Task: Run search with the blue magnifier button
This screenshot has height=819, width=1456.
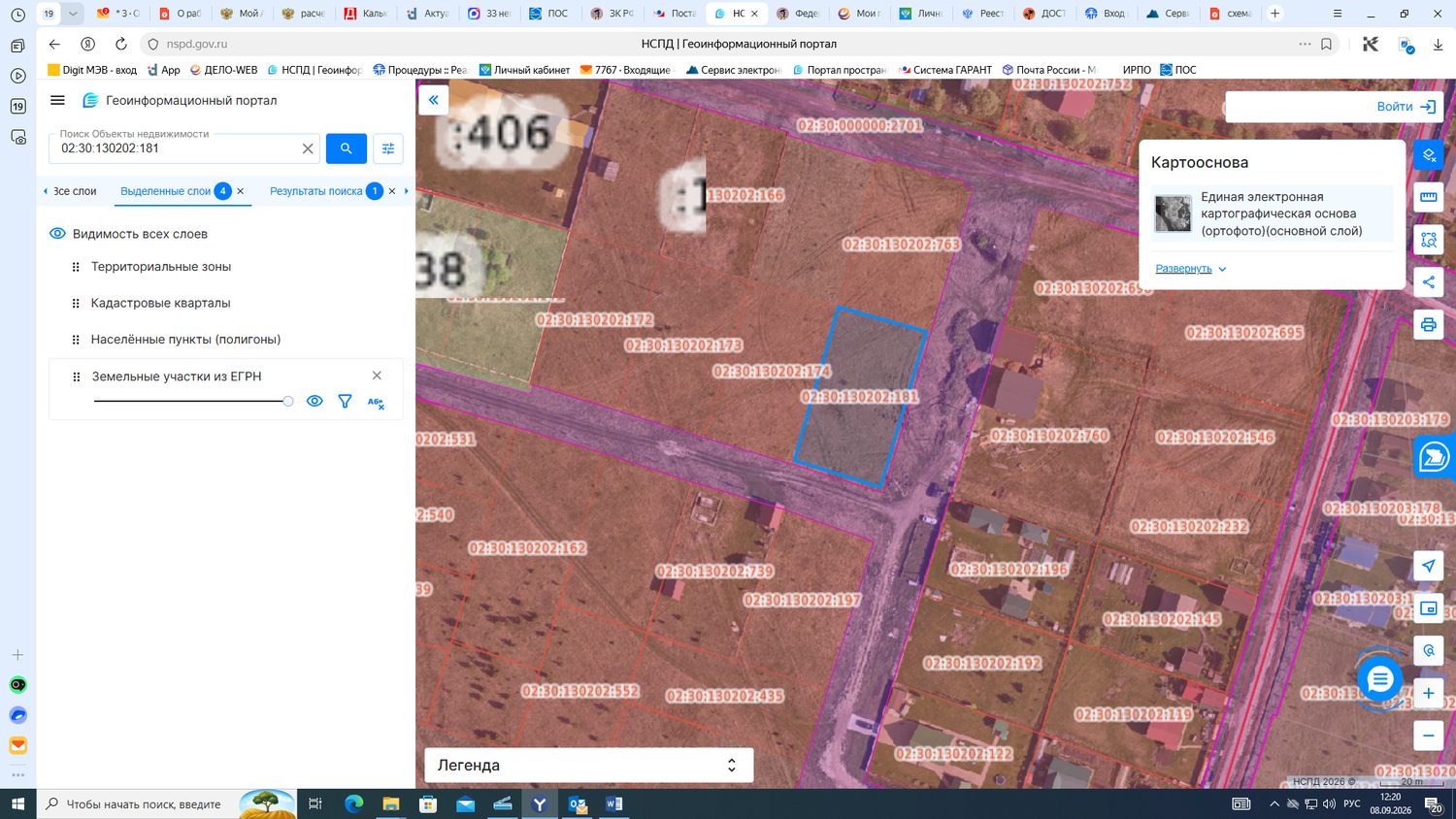Action: click(x=347, y=148)
